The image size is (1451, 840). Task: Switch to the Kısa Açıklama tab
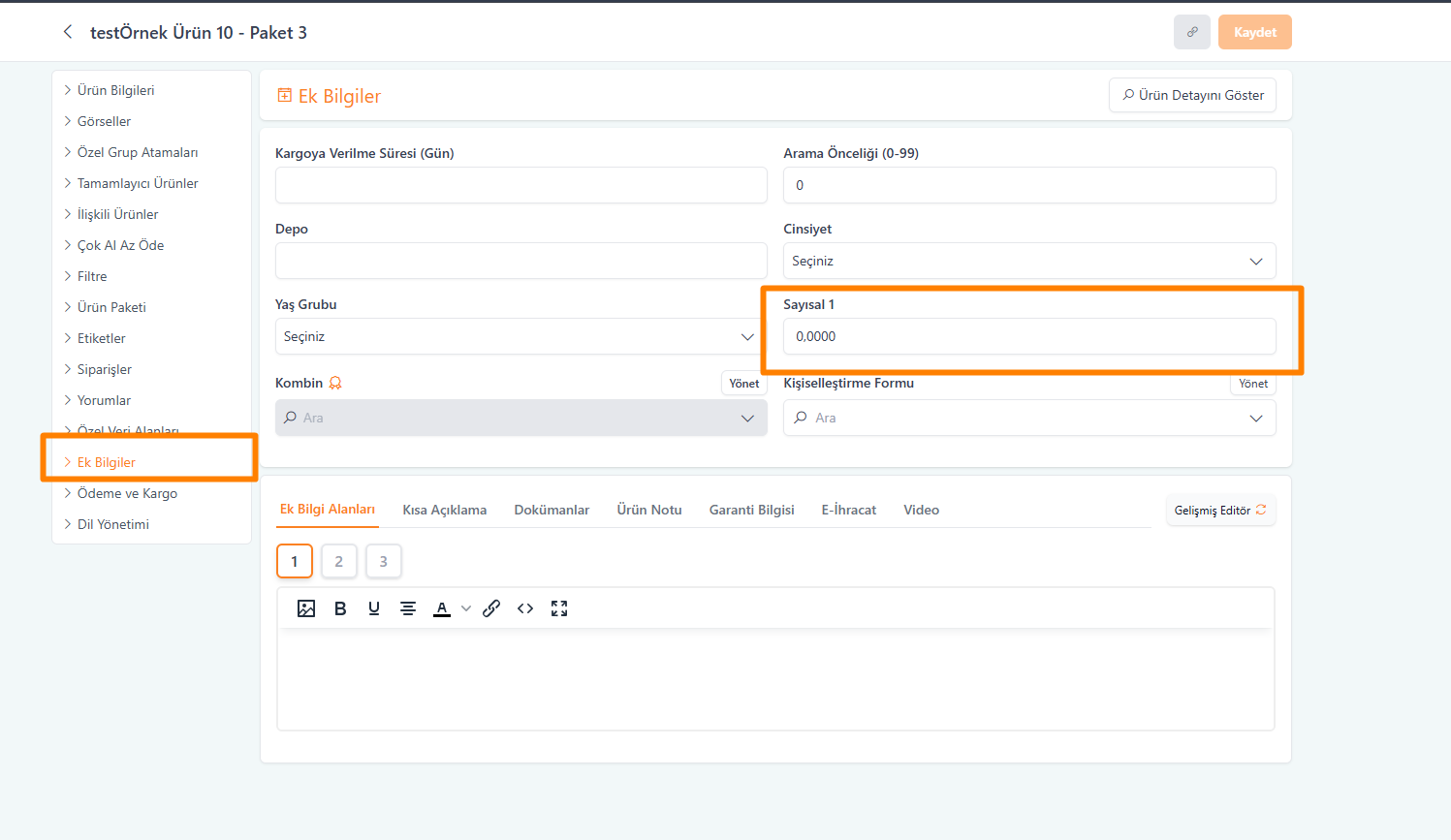coord(444,510)
